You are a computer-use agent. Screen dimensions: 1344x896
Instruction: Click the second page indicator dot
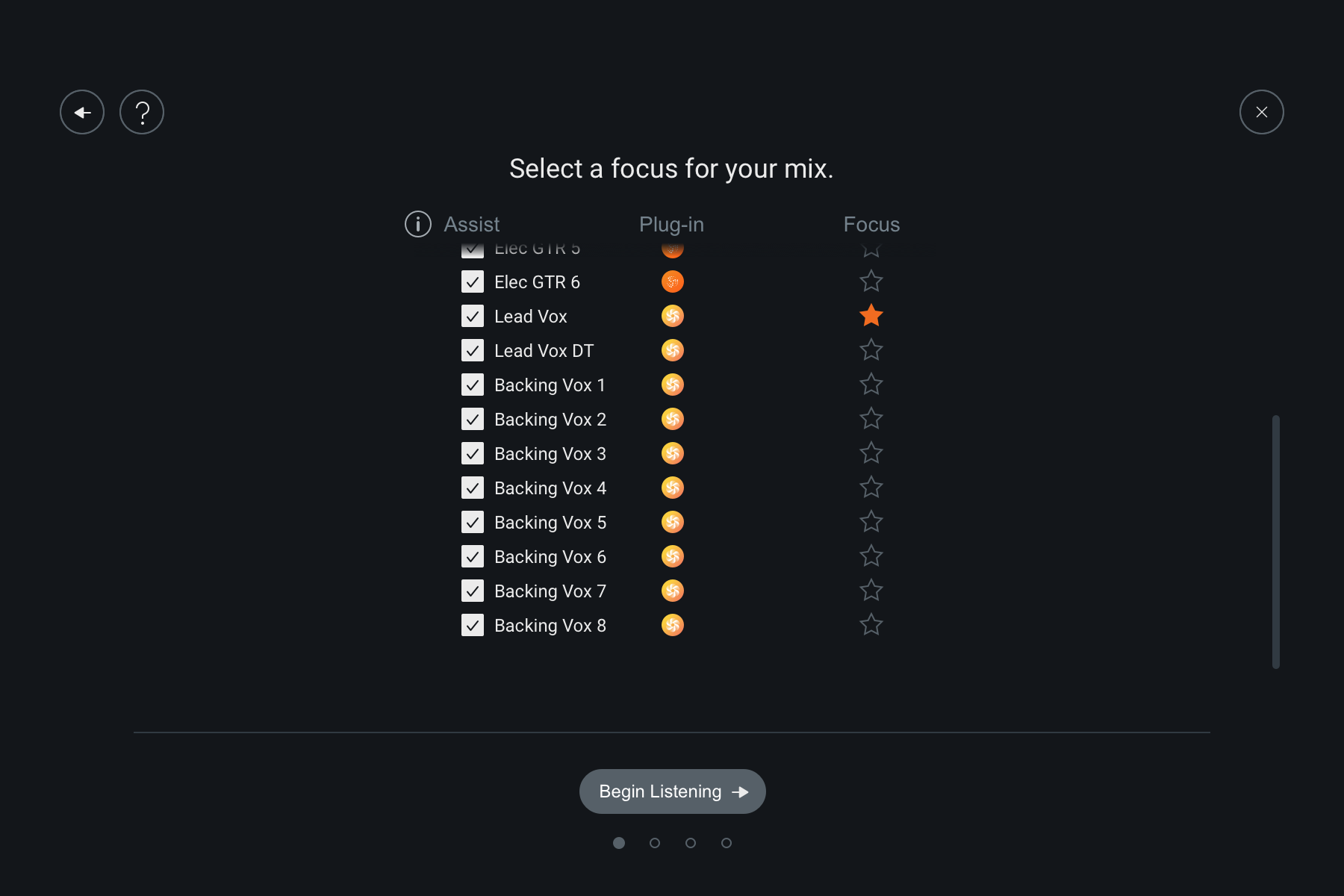[655, 843]
